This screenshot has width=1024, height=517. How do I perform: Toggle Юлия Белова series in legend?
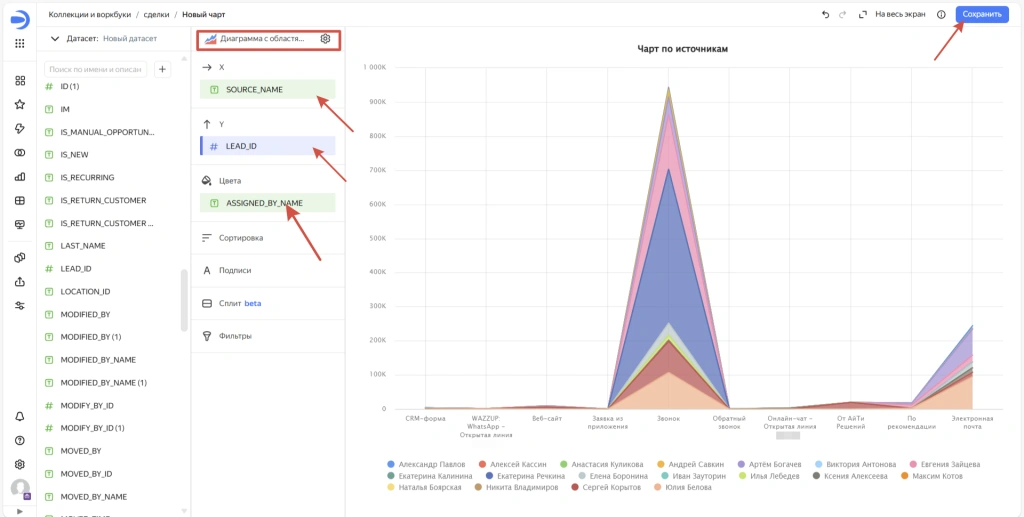pos(683,487)
